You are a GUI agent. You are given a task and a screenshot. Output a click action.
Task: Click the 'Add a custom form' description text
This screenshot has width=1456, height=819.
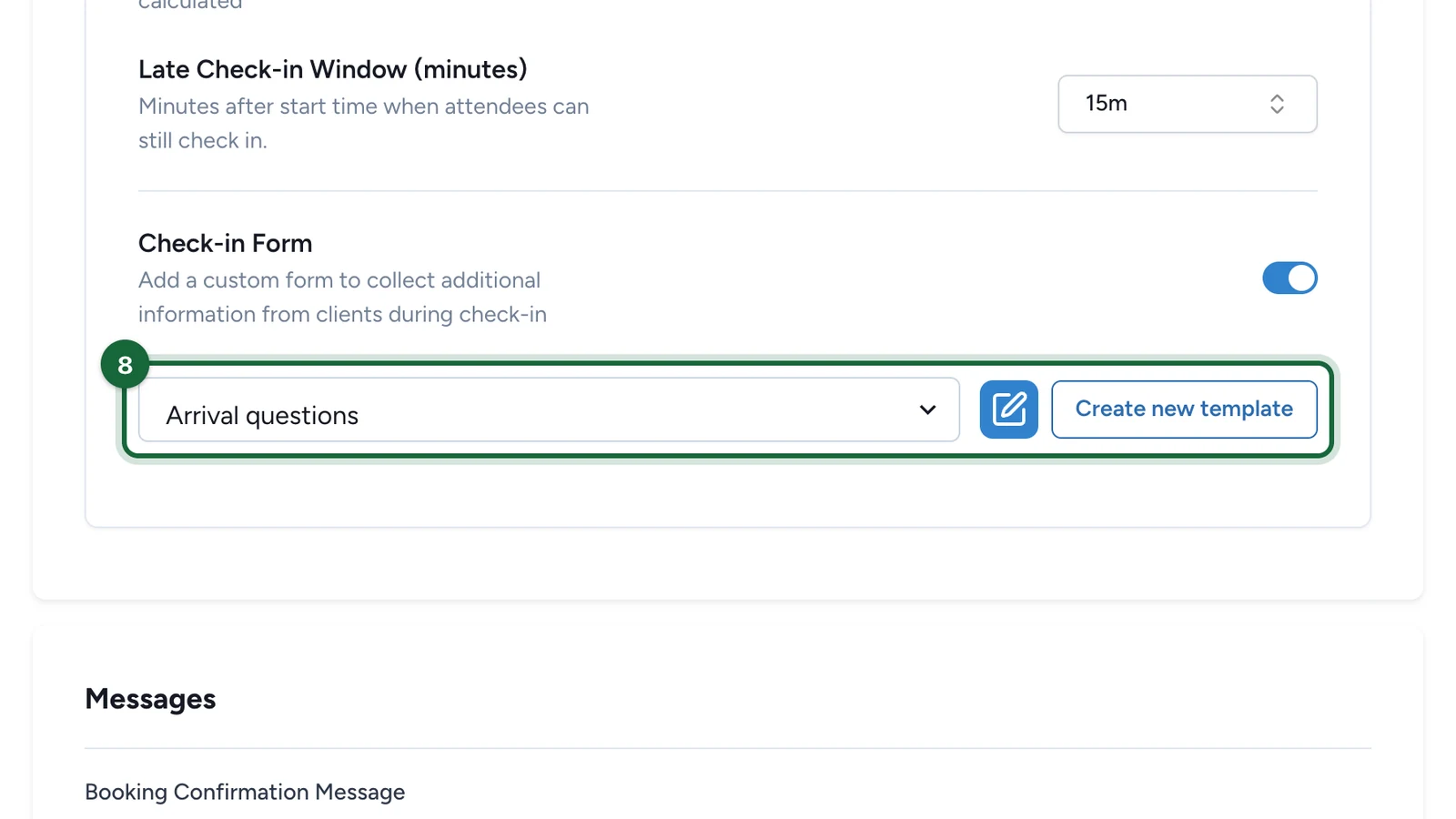[x=342, y=298]
